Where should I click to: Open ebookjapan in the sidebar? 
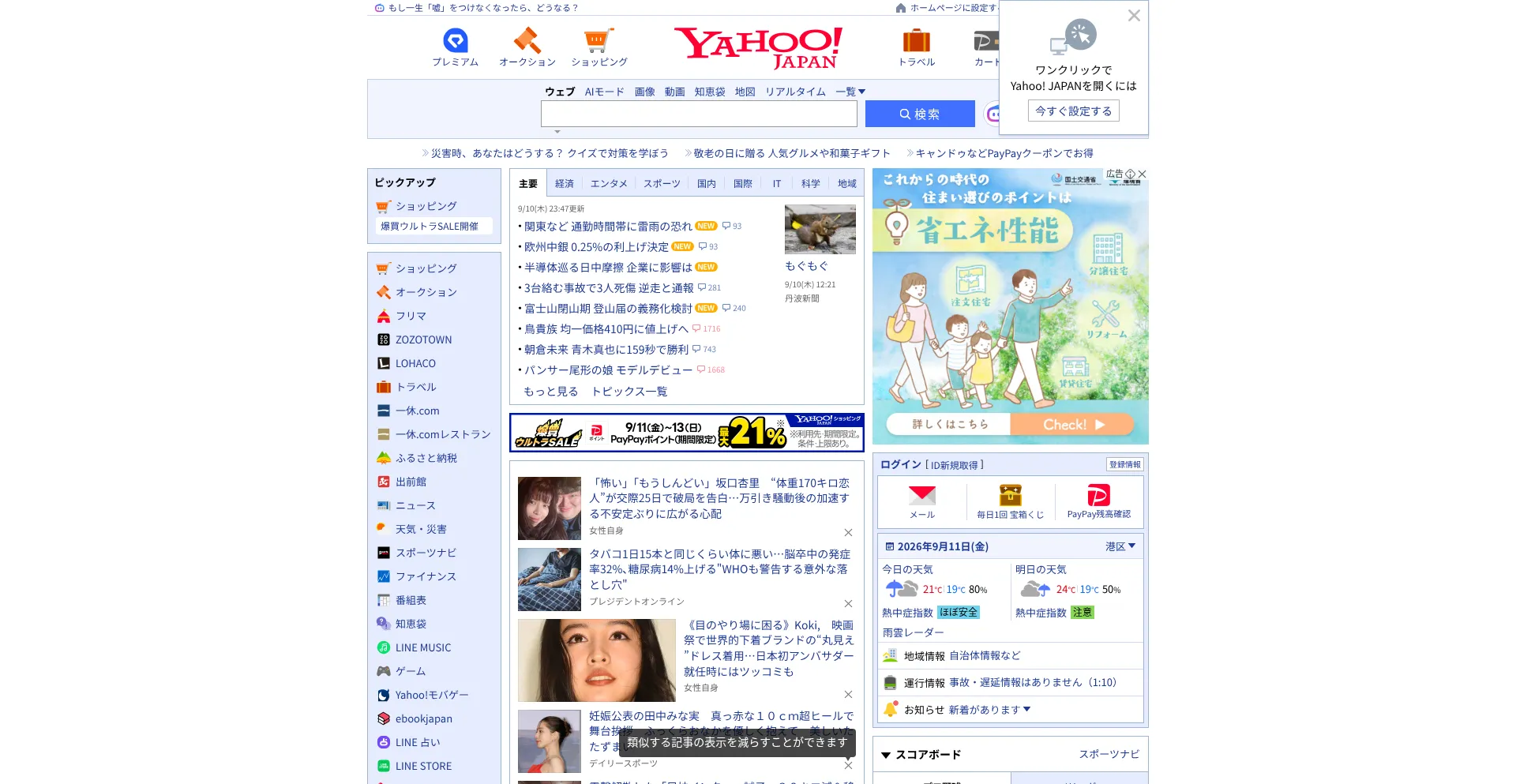point(424,718)
